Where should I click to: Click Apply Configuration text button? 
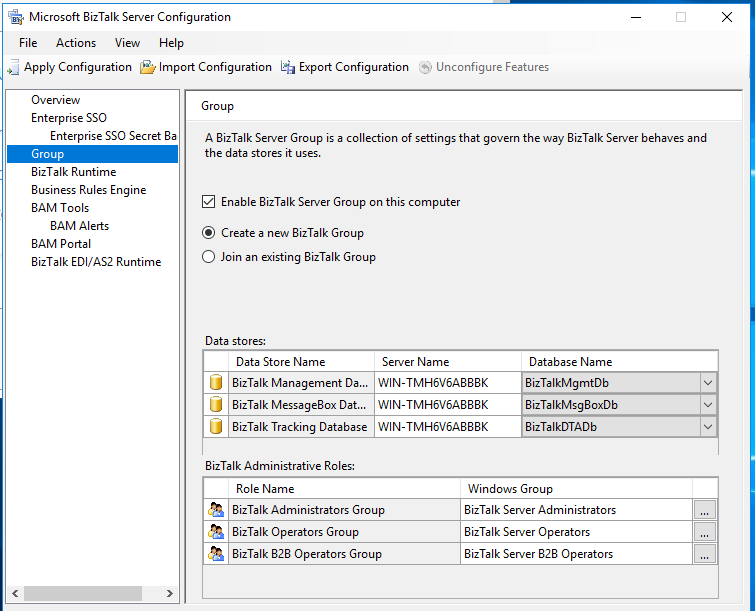[78, 67]
